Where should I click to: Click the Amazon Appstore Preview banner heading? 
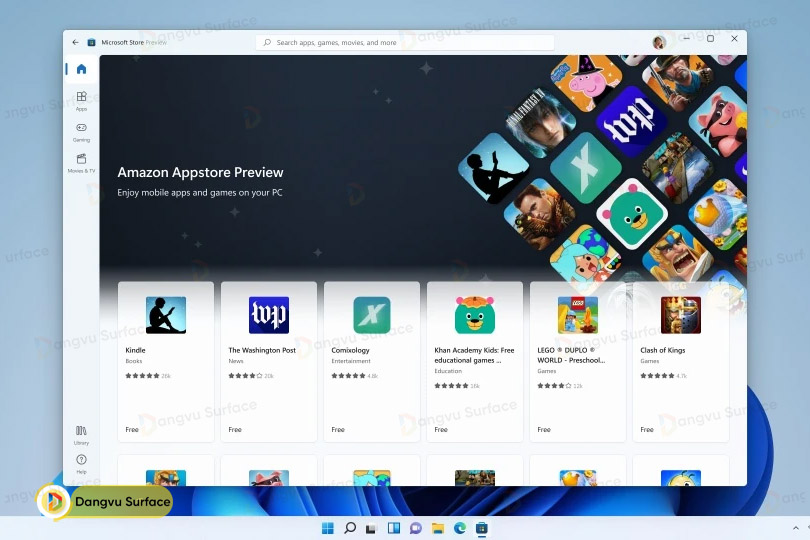click(x=200, y=173)
